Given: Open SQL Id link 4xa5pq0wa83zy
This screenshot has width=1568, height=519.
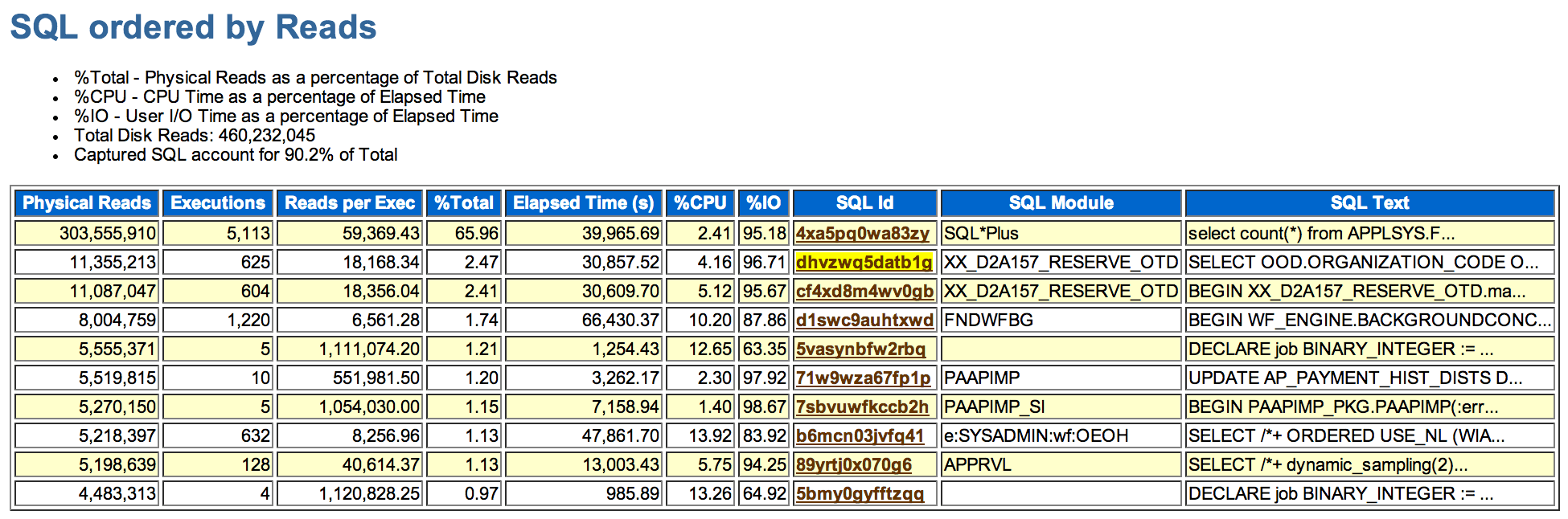Looking at the screenshot, I should [862, 234].
